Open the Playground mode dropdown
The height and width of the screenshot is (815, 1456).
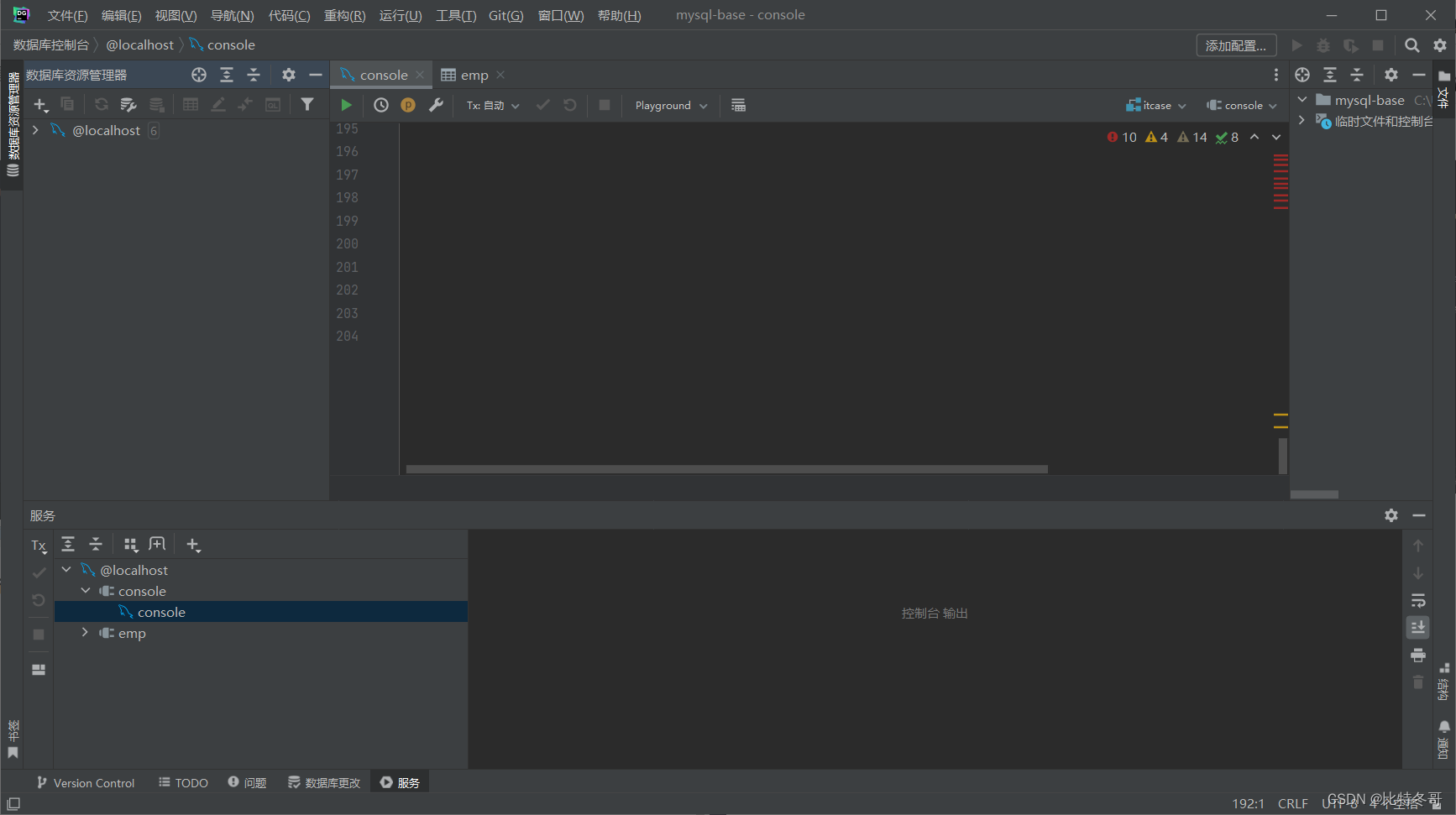(671, 106)
